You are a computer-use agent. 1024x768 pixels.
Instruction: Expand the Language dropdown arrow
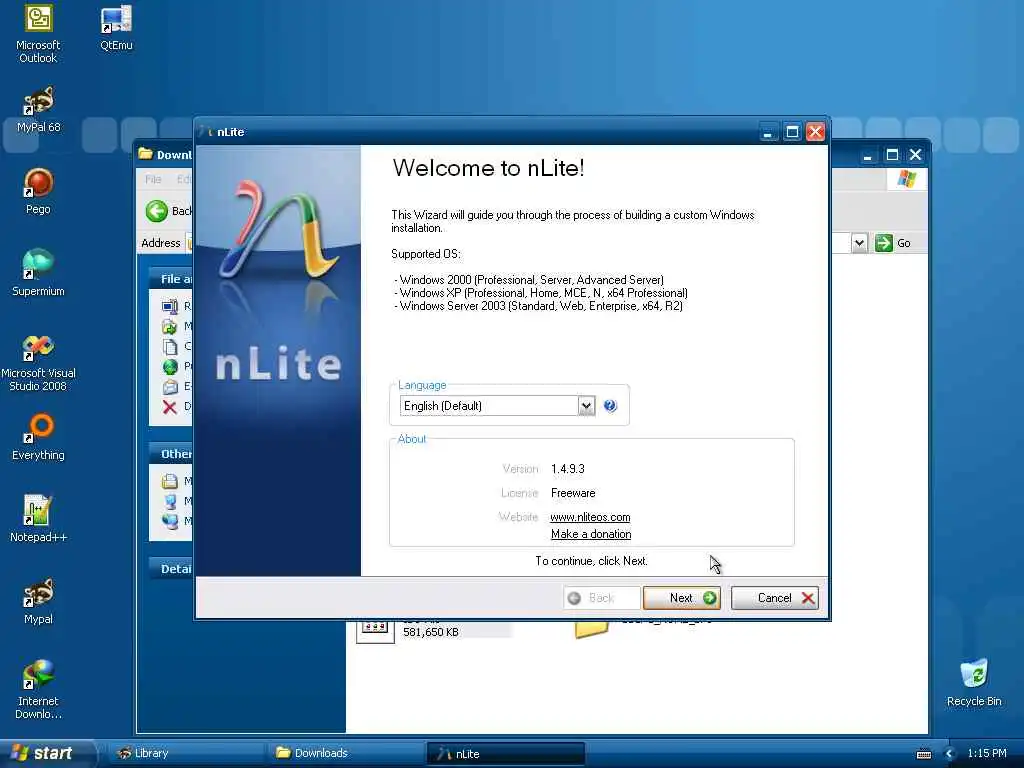(x=586, y=406)
